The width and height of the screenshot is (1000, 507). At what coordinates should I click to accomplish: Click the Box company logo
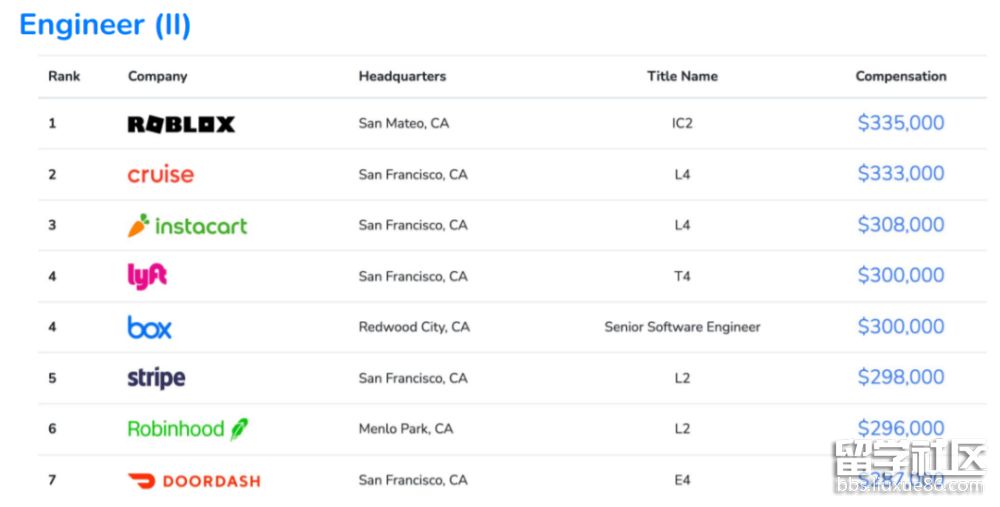[149, 327]
